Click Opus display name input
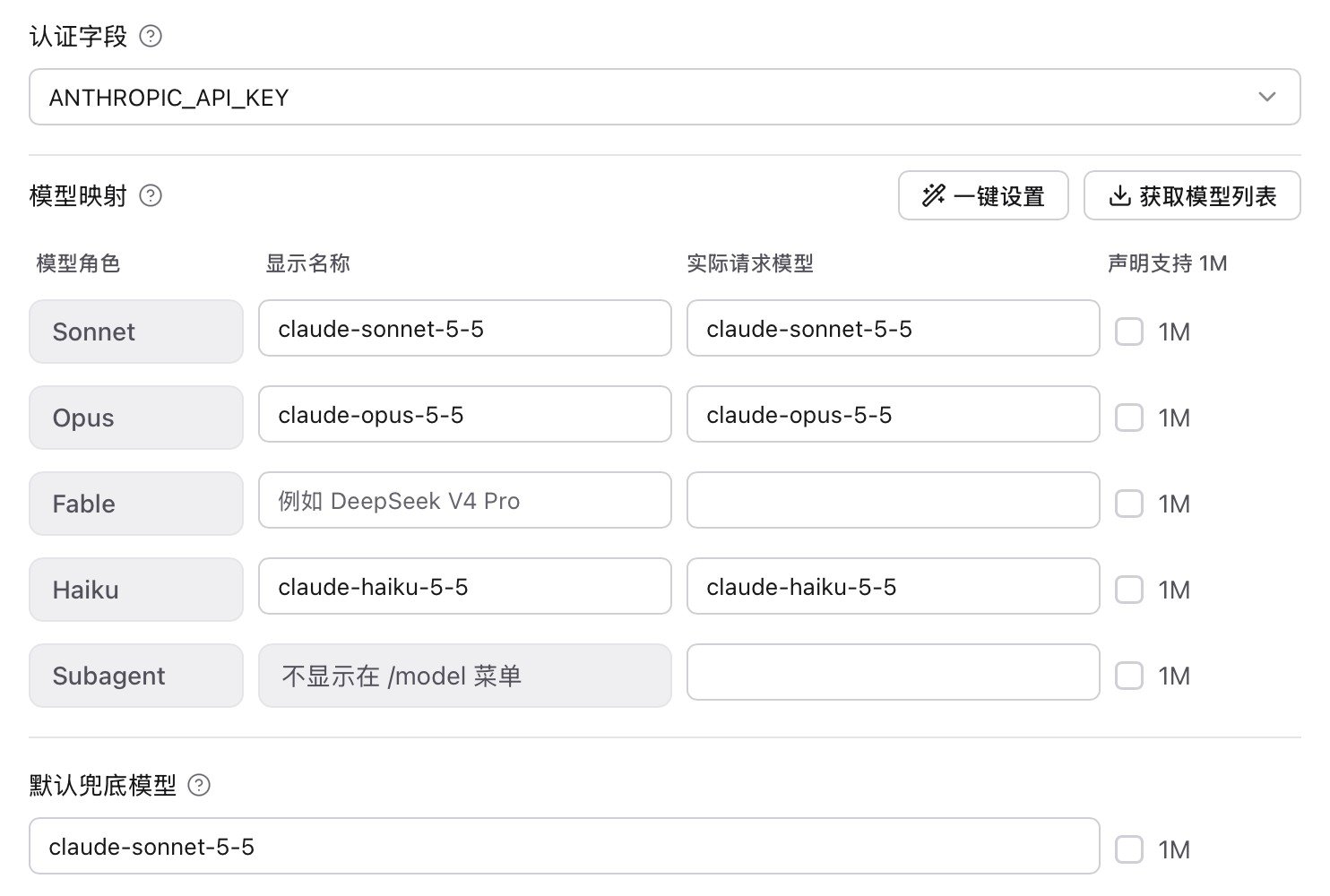 [x=465, y=414]
